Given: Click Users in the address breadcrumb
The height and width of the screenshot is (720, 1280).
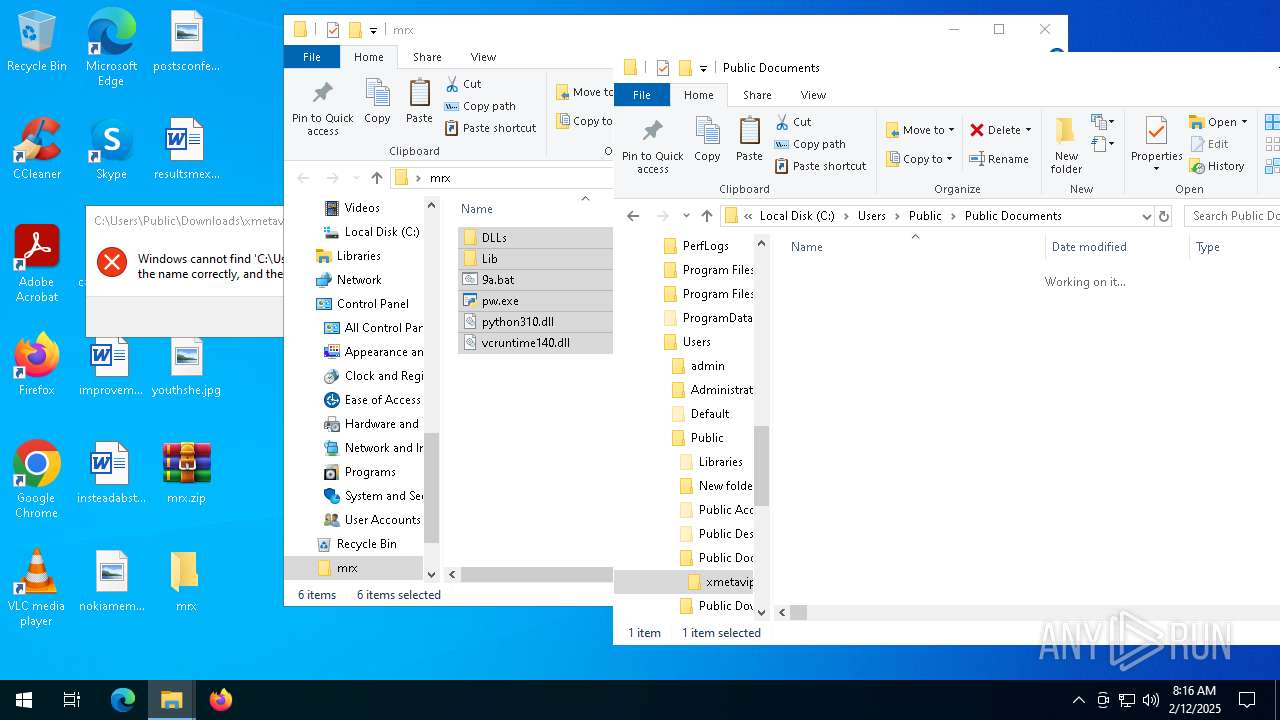Looking at the screenshot, I should (871, 216).
